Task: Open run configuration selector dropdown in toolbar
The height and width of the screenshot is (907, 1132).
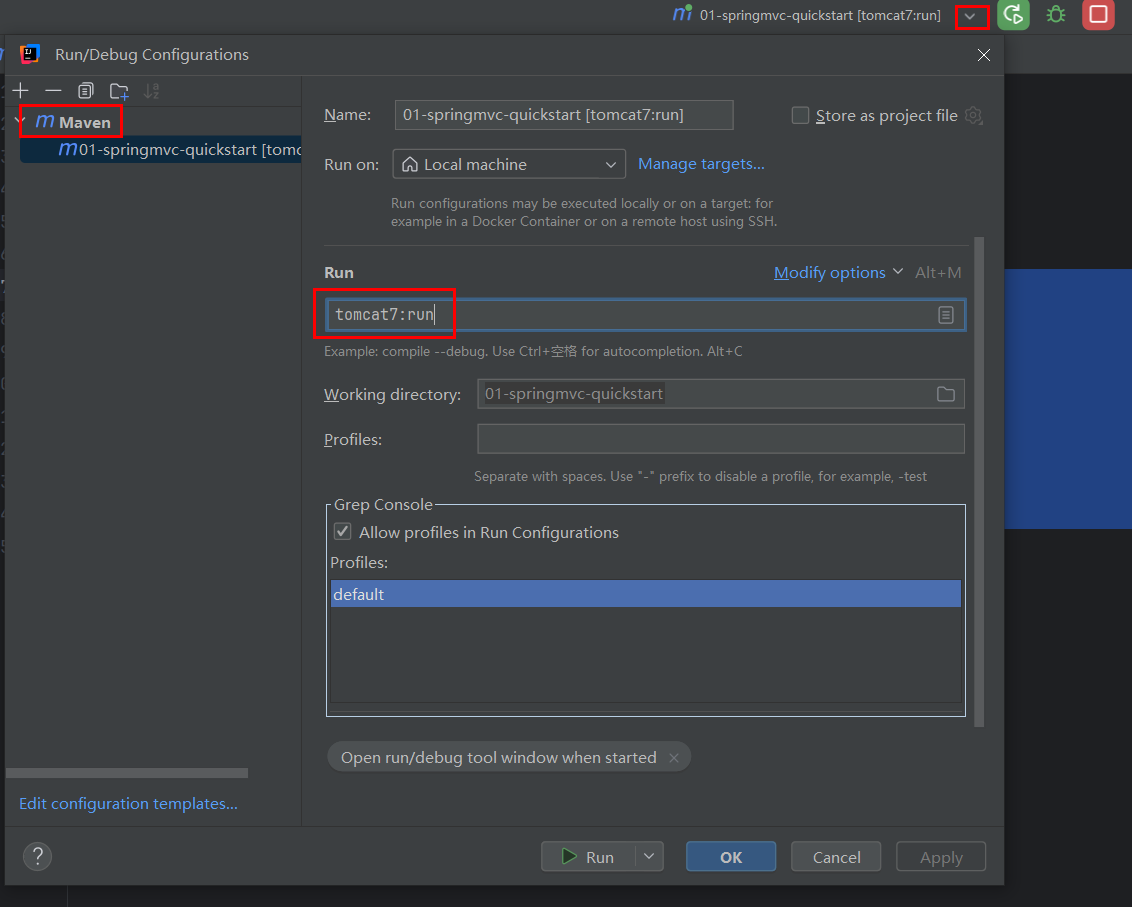Action: [970, 16]
